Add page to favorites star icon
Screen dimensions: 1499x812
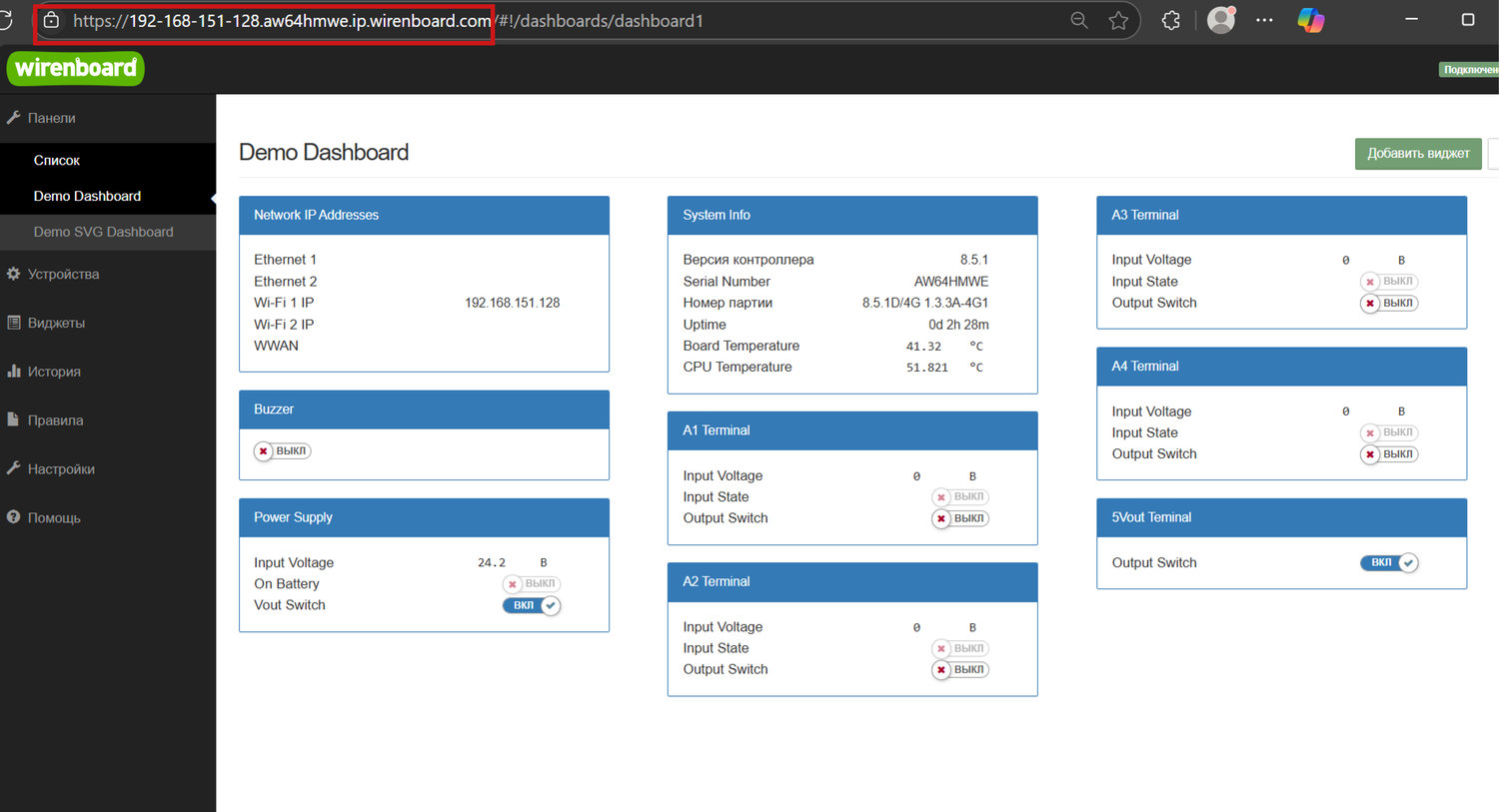pyautogui.click(x=1118, y=20)
